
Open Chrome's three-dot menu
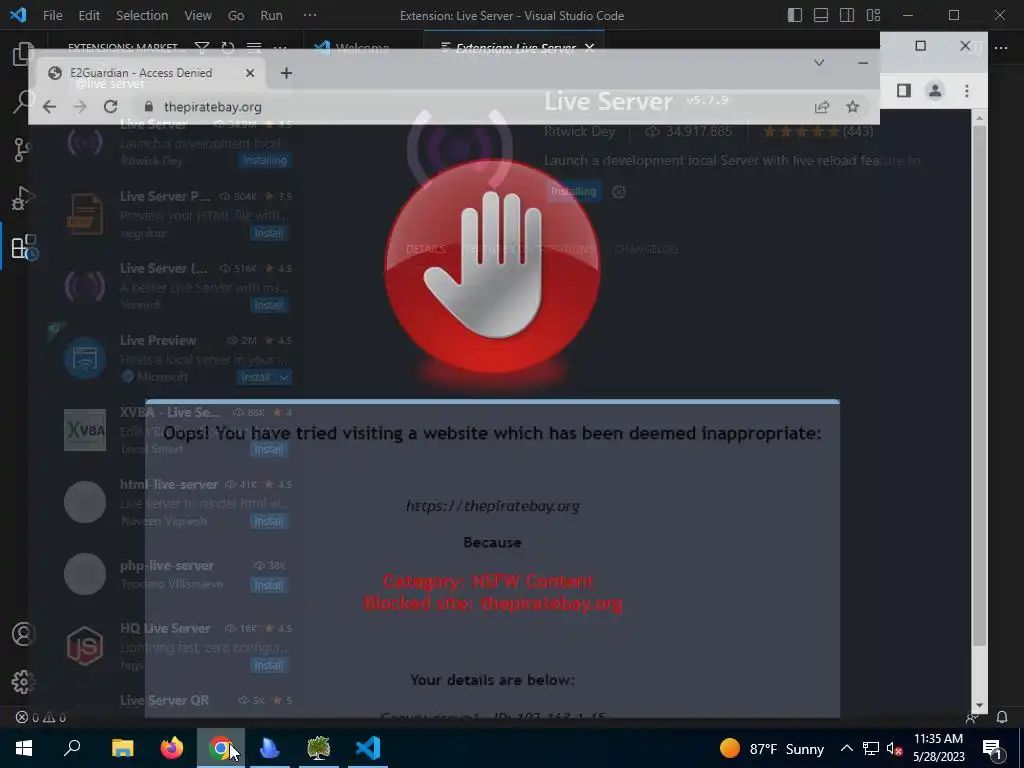[x=967, y=91]
